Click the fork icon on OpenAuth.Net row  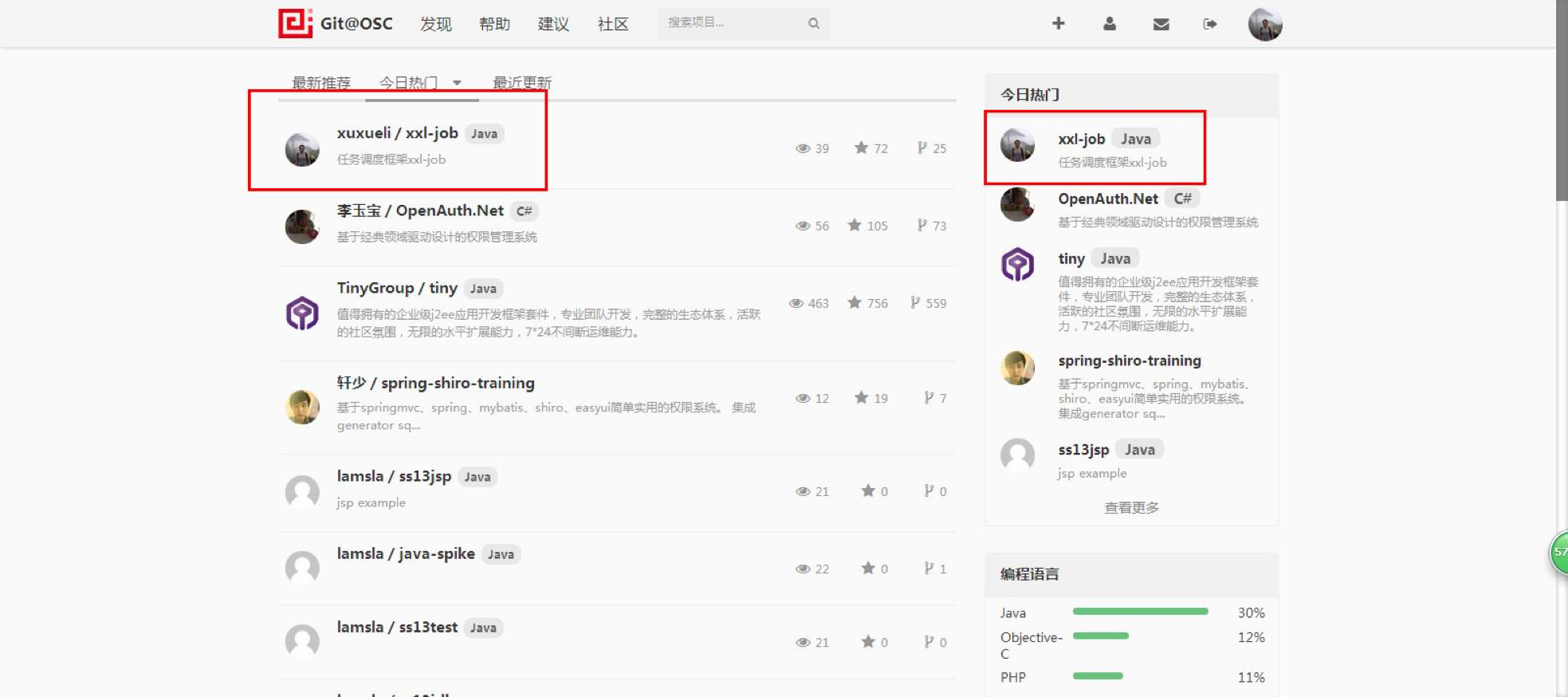pyautogui.click(x=922, y=226)
